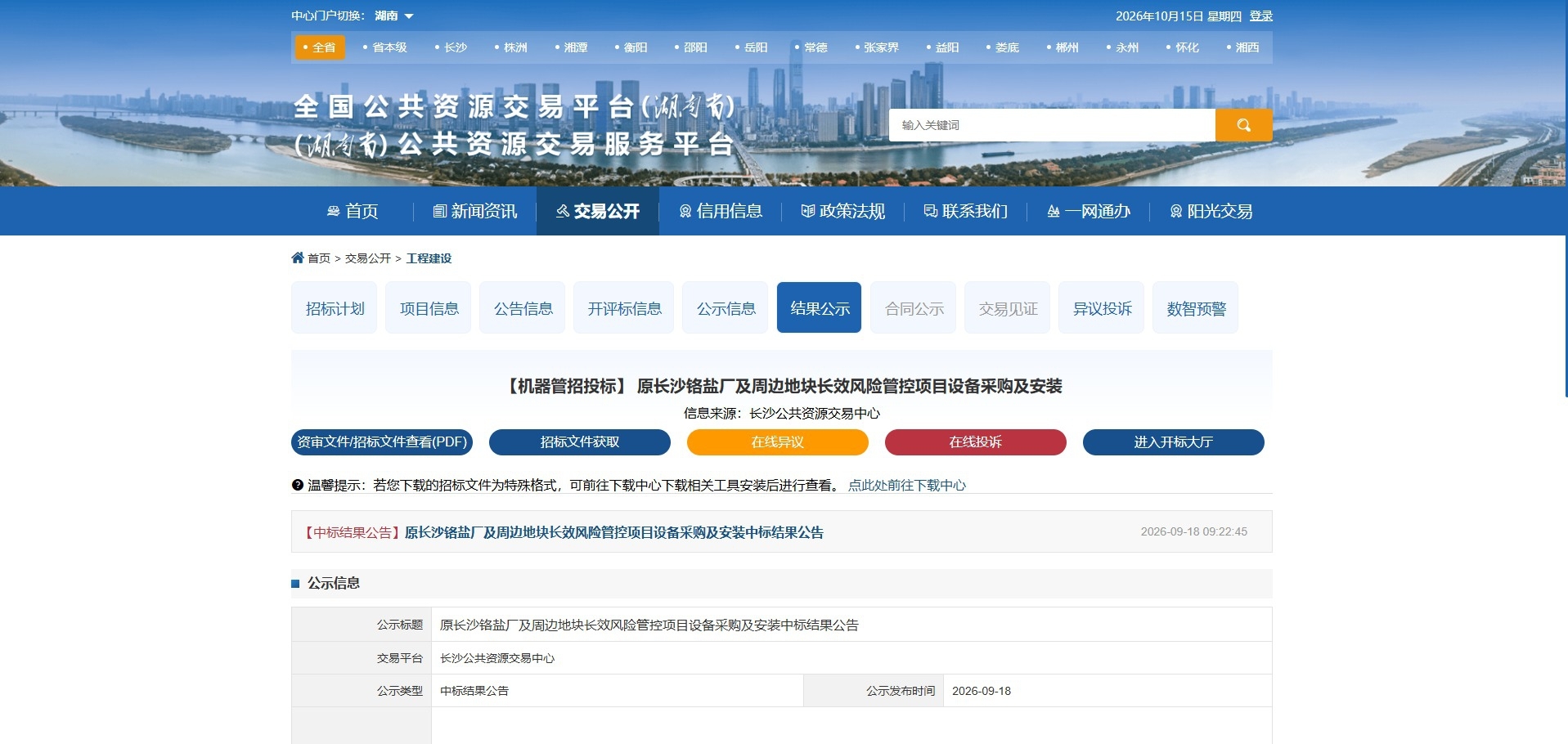Open the 交易公开 main menu item
This screenshot has height=744, width=1568.
coord(598,211)
